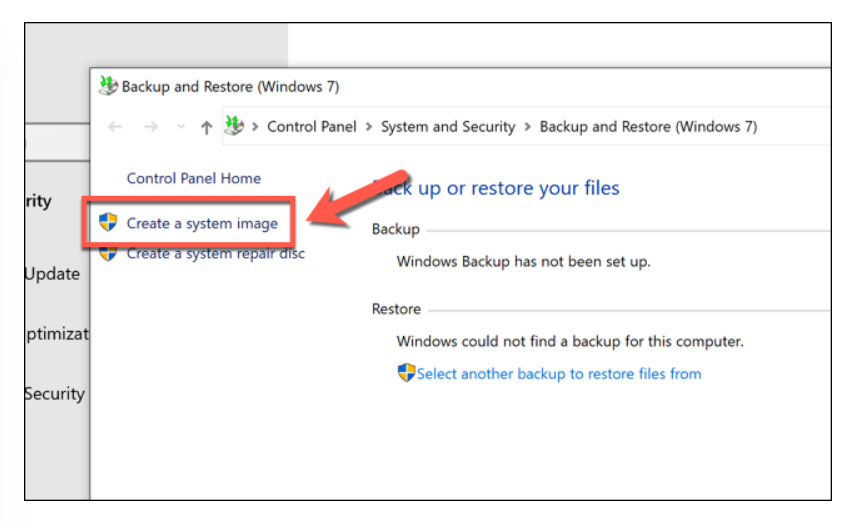Select System and Security in the breadcrumb
Screen dimensions: 852x523
click(x=448, y=127)
